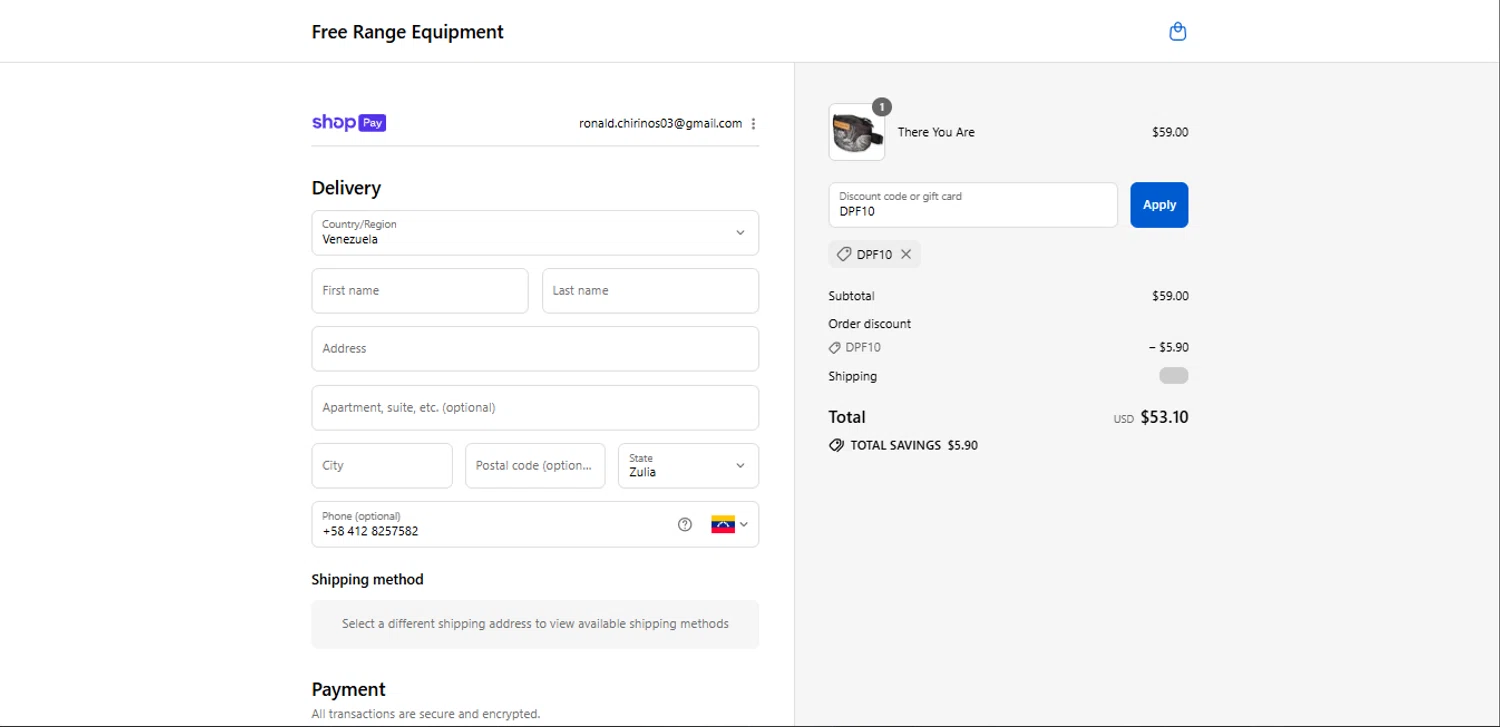Click the TOTAL SAVINGS $5.90 text

tap(914, 445)
